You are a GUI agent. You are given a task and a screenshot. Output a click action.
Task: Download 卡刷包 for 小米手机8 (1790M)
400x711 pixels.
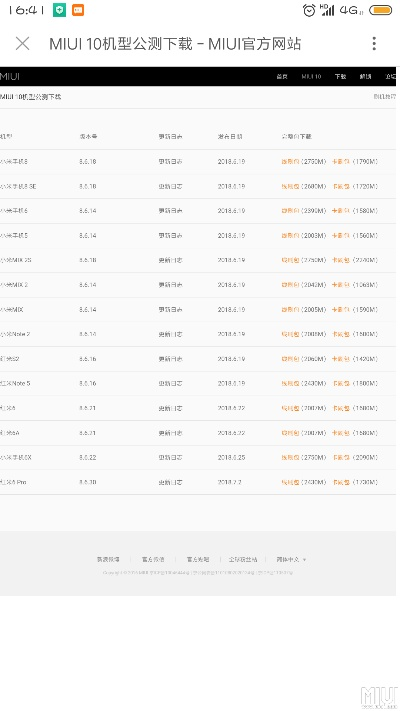click(341, 161)
